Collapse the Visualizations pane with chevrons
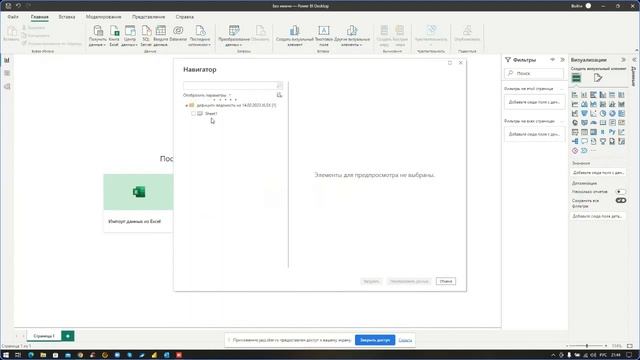Screen dimensions: 640x360 click(623, 60)
